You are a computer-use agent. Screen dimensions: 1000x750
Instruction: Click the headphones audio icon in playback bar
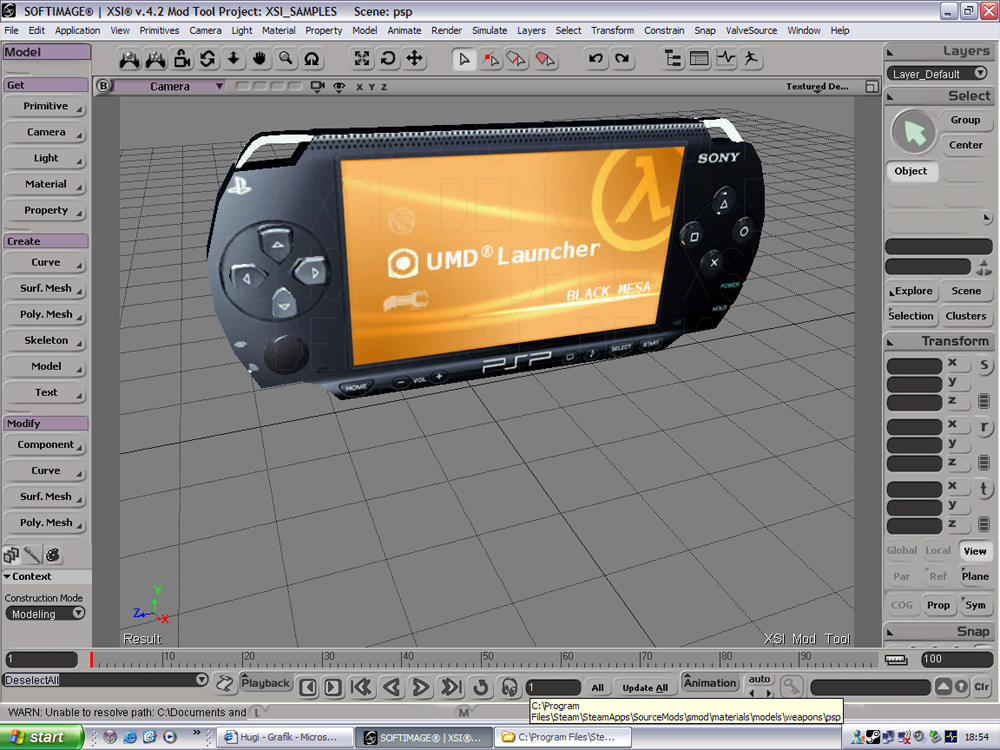[509, 687]
